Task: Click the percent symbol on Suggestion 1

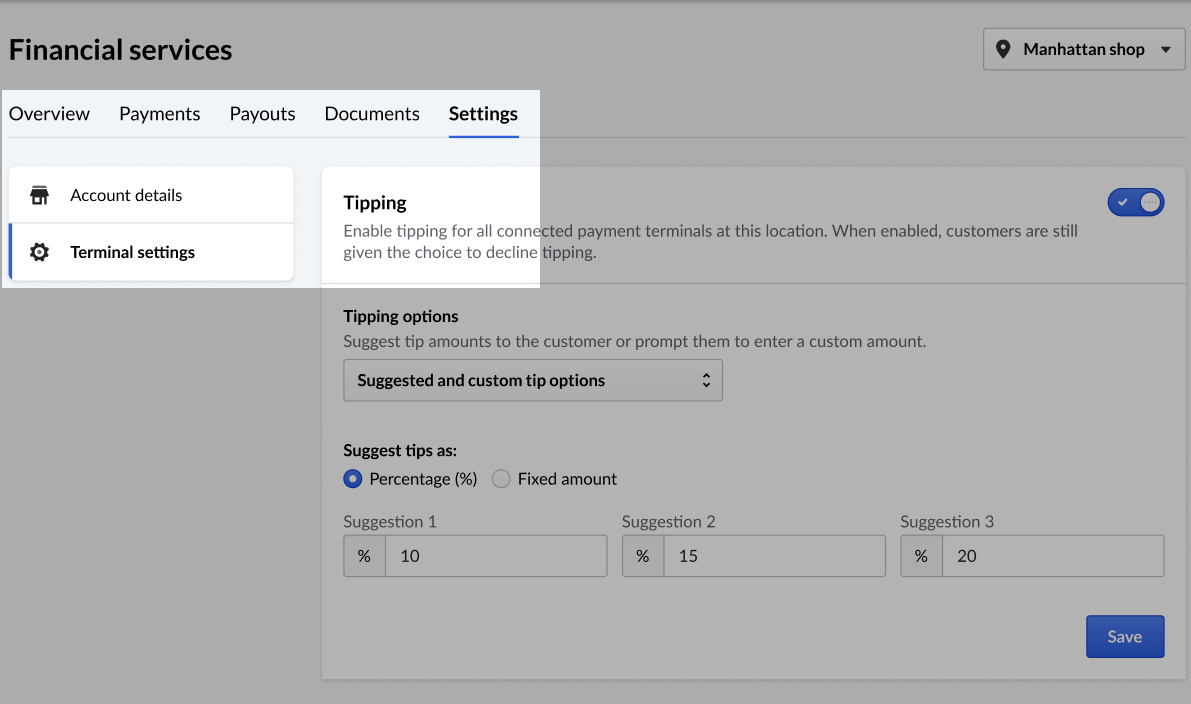Action: point(364,556)
